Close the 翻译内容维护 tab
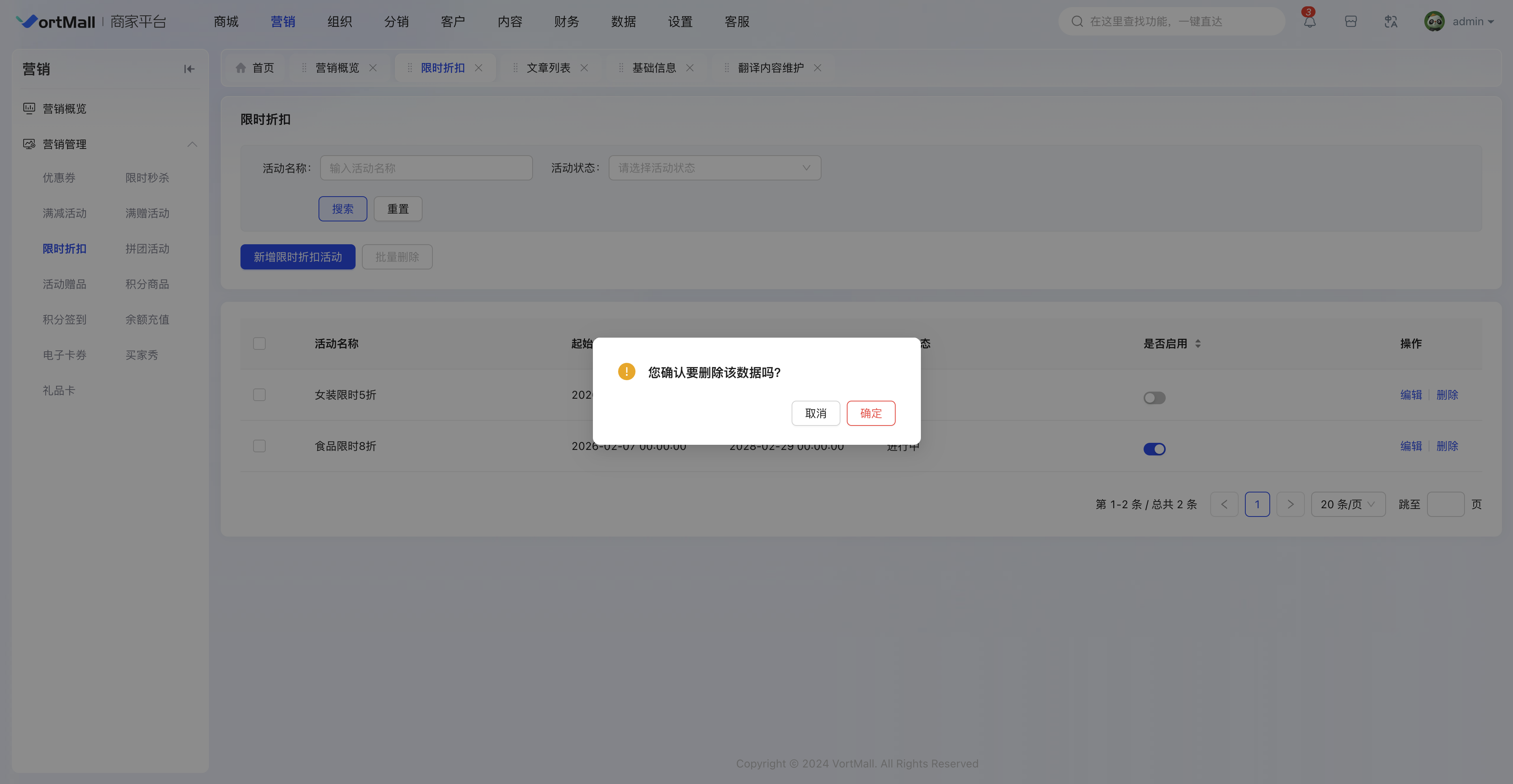 coord(817,68)
